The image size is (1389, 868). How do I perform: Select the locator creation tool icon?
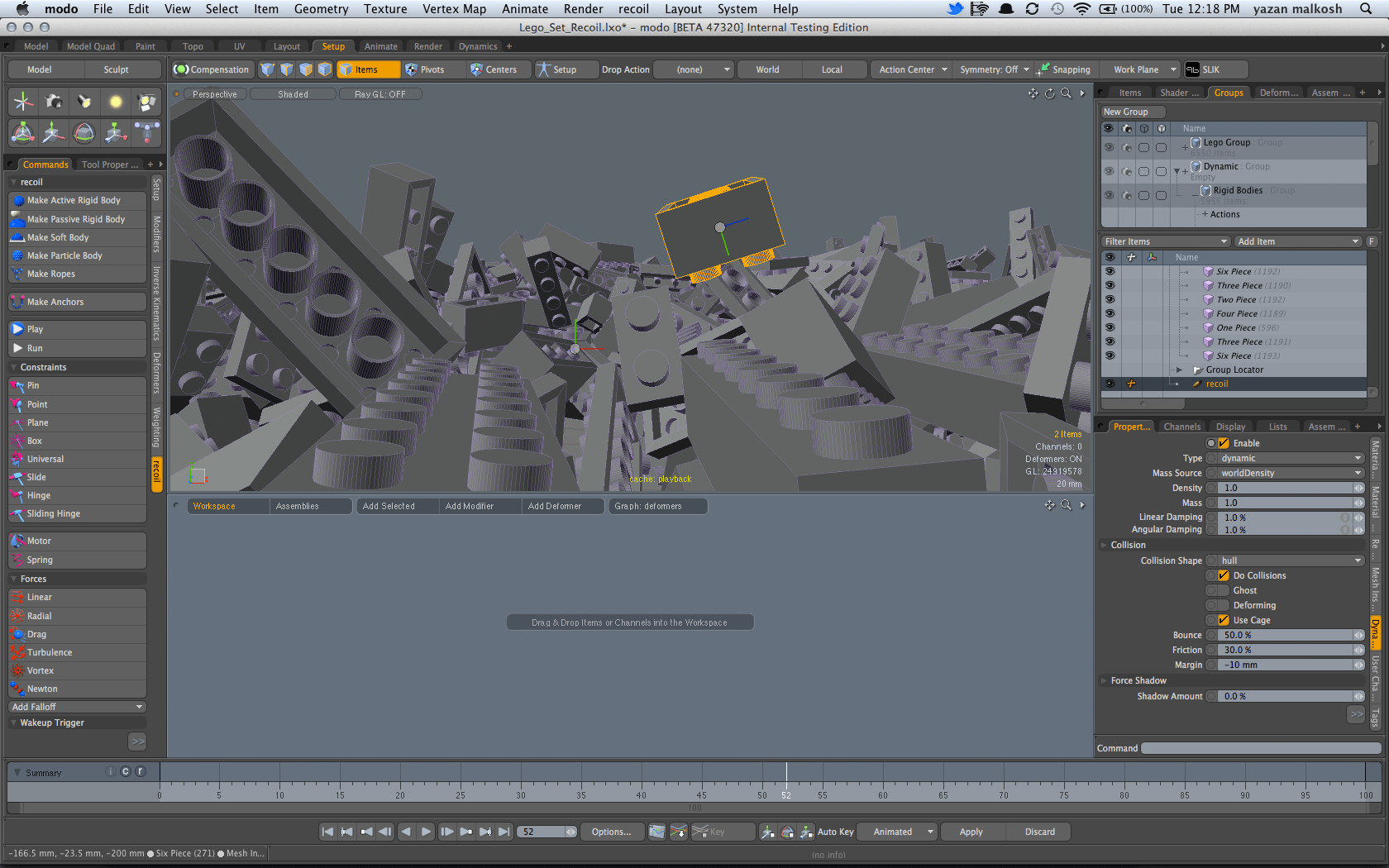pyautogui.click(x=23, y=102)
